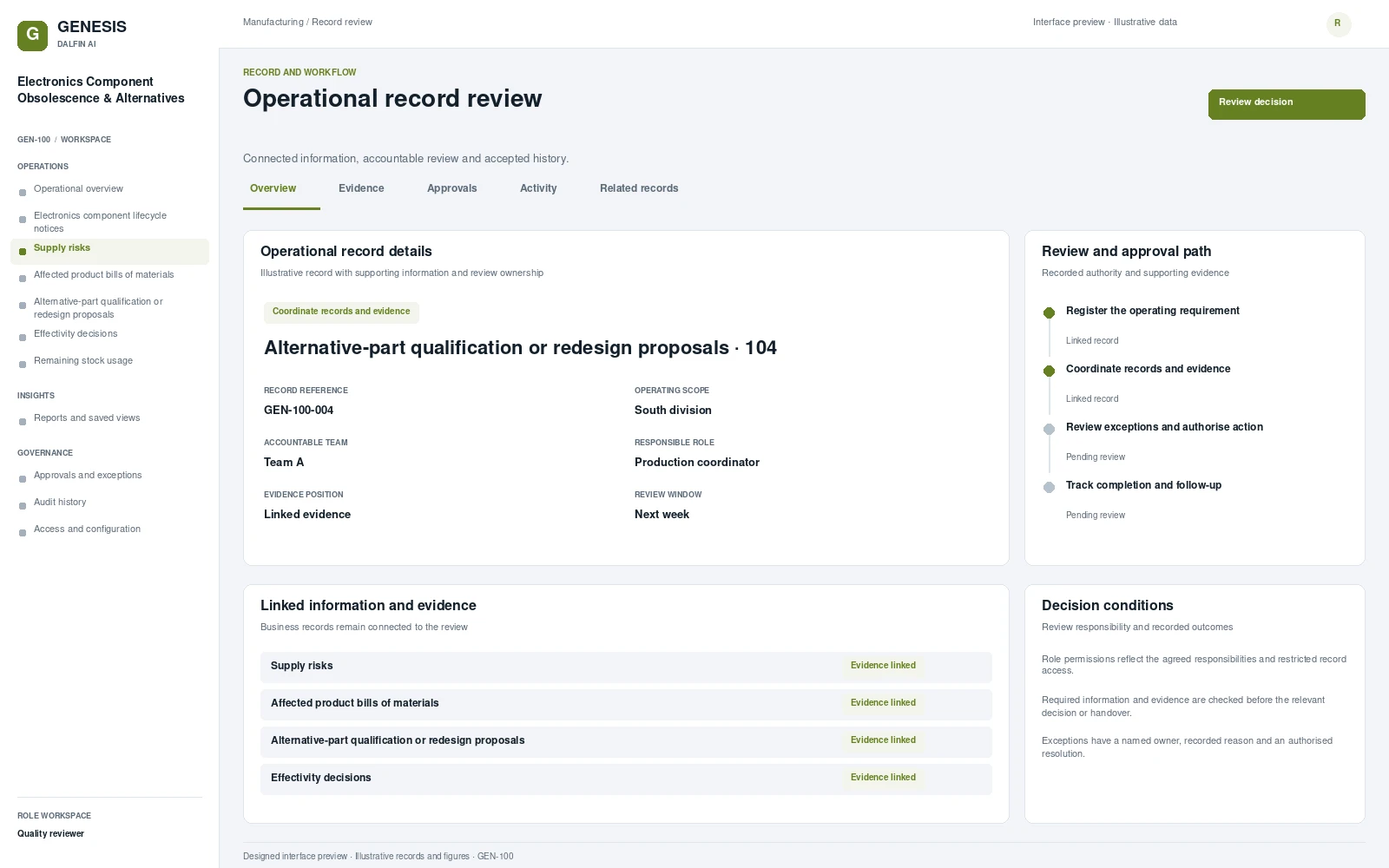
Task: Open the Affected product bills of materials row
Action: [626, 704]
